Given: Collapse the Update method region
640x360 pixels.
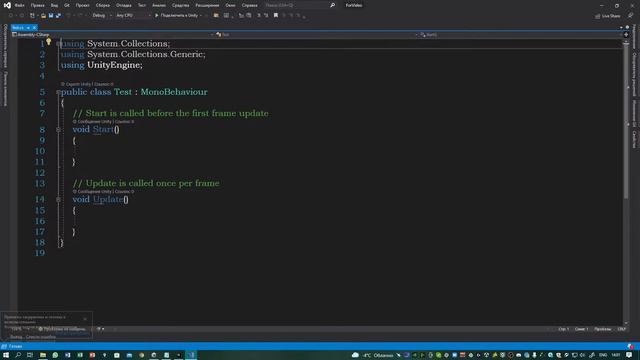Looking at the screenshot, I should pos(58,200).
